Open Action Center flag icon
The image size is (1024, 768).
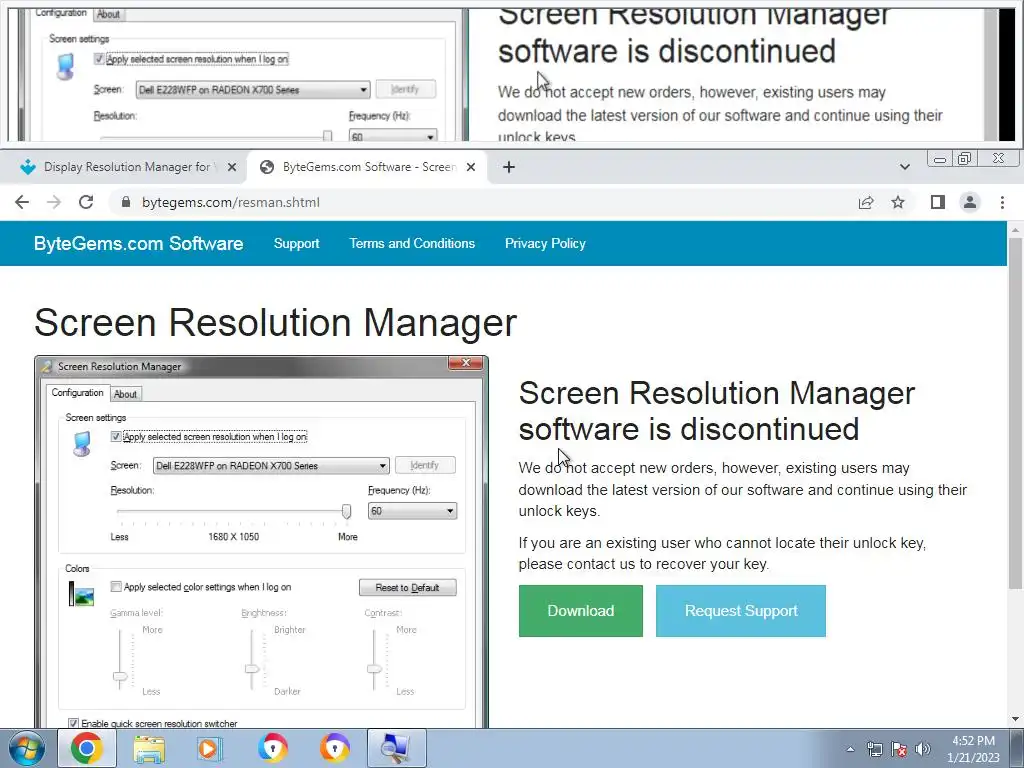pyautogui.click(x=899, y=749)
